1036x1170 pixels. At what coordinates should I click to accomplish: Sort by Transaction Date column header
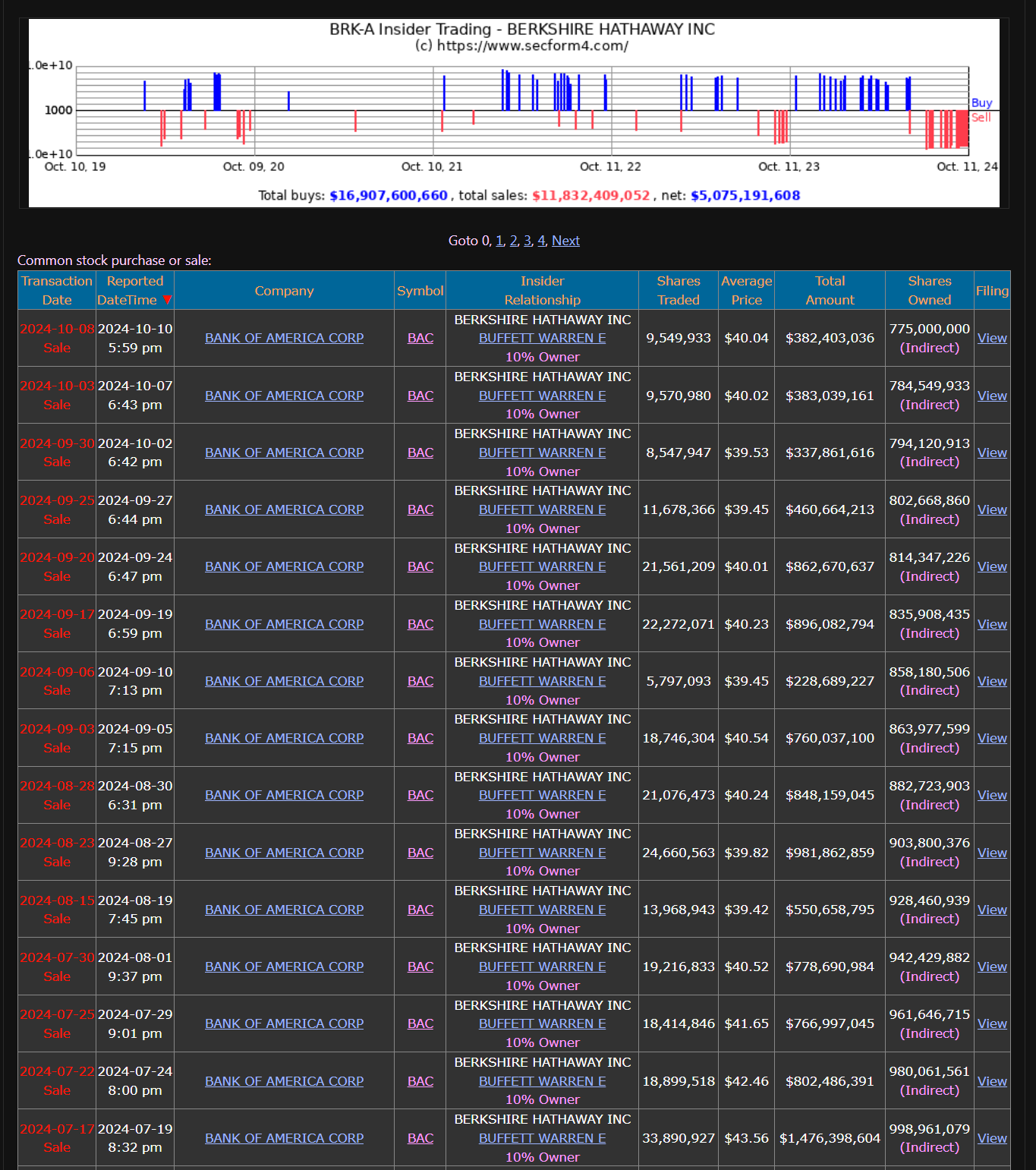coord(57,291)
